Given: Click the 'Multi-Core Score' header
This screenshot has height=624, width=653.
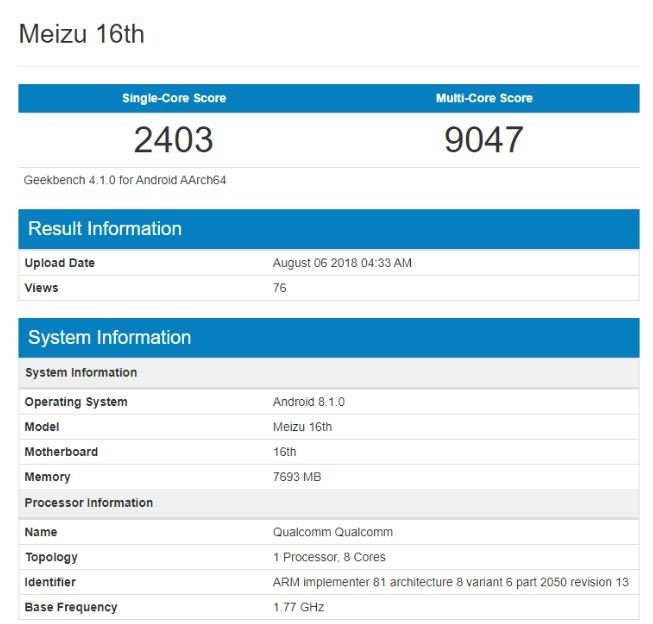Looking at the screenshot, I should tap(484, 98).
